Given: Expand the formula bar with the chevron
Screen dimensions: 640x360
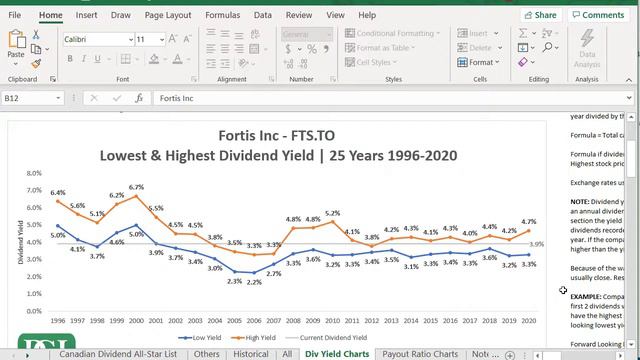Looking at the screenshot, I should click(x=629, y=98).
